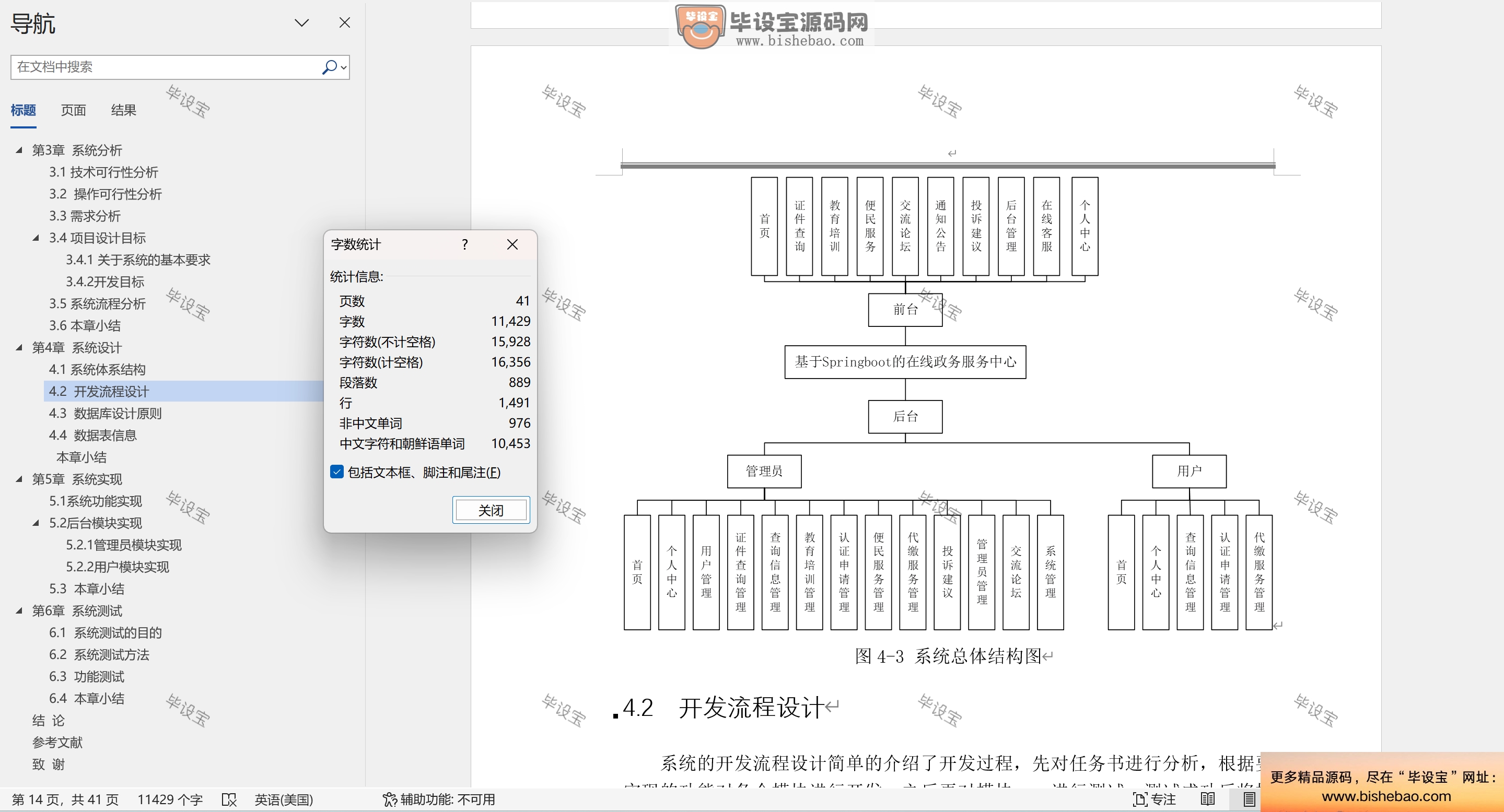Go to 5.3 本章小结 heading

[86, 589]
